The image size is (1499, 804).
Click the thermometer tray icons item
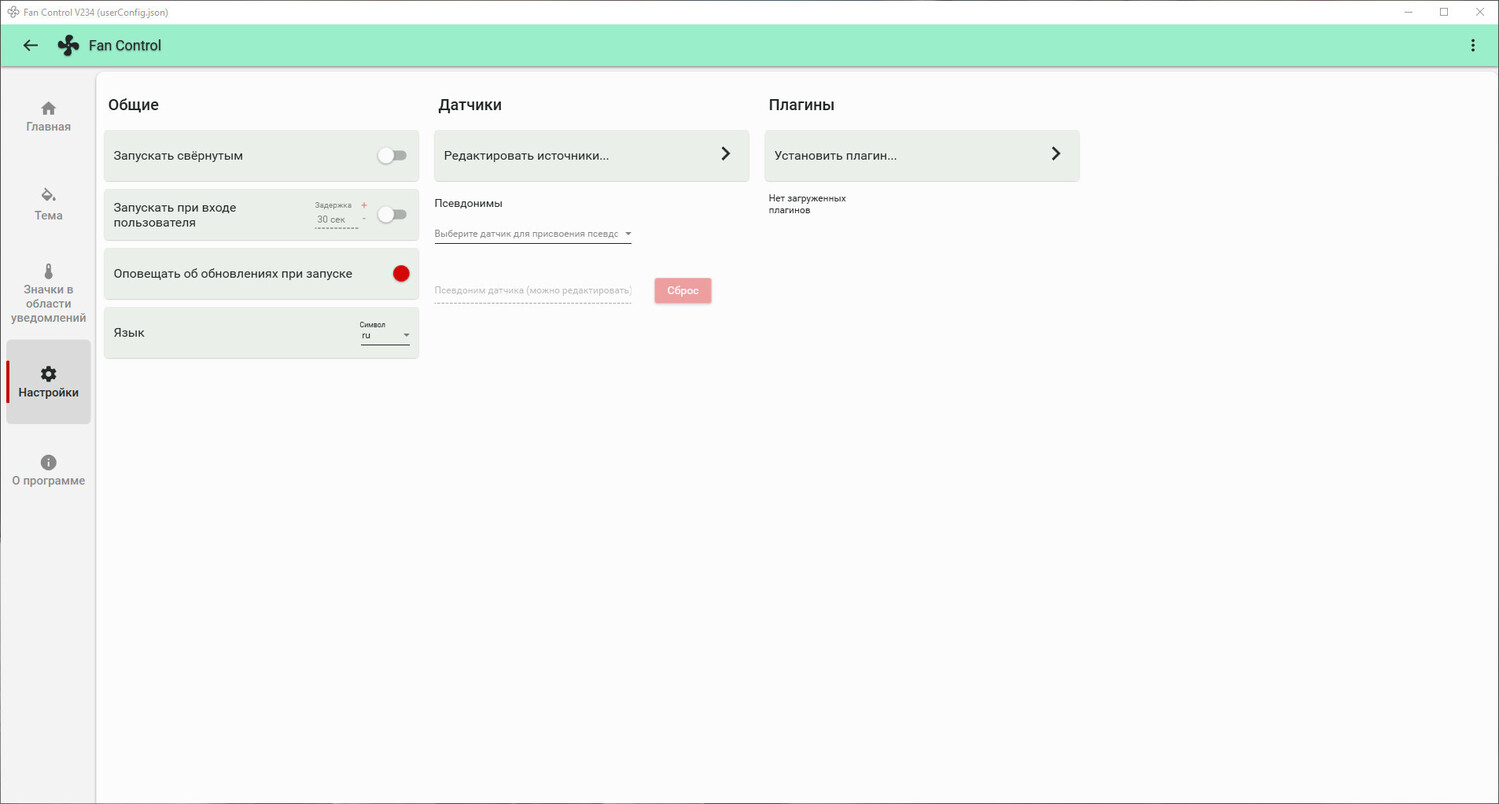pos(48,272)
